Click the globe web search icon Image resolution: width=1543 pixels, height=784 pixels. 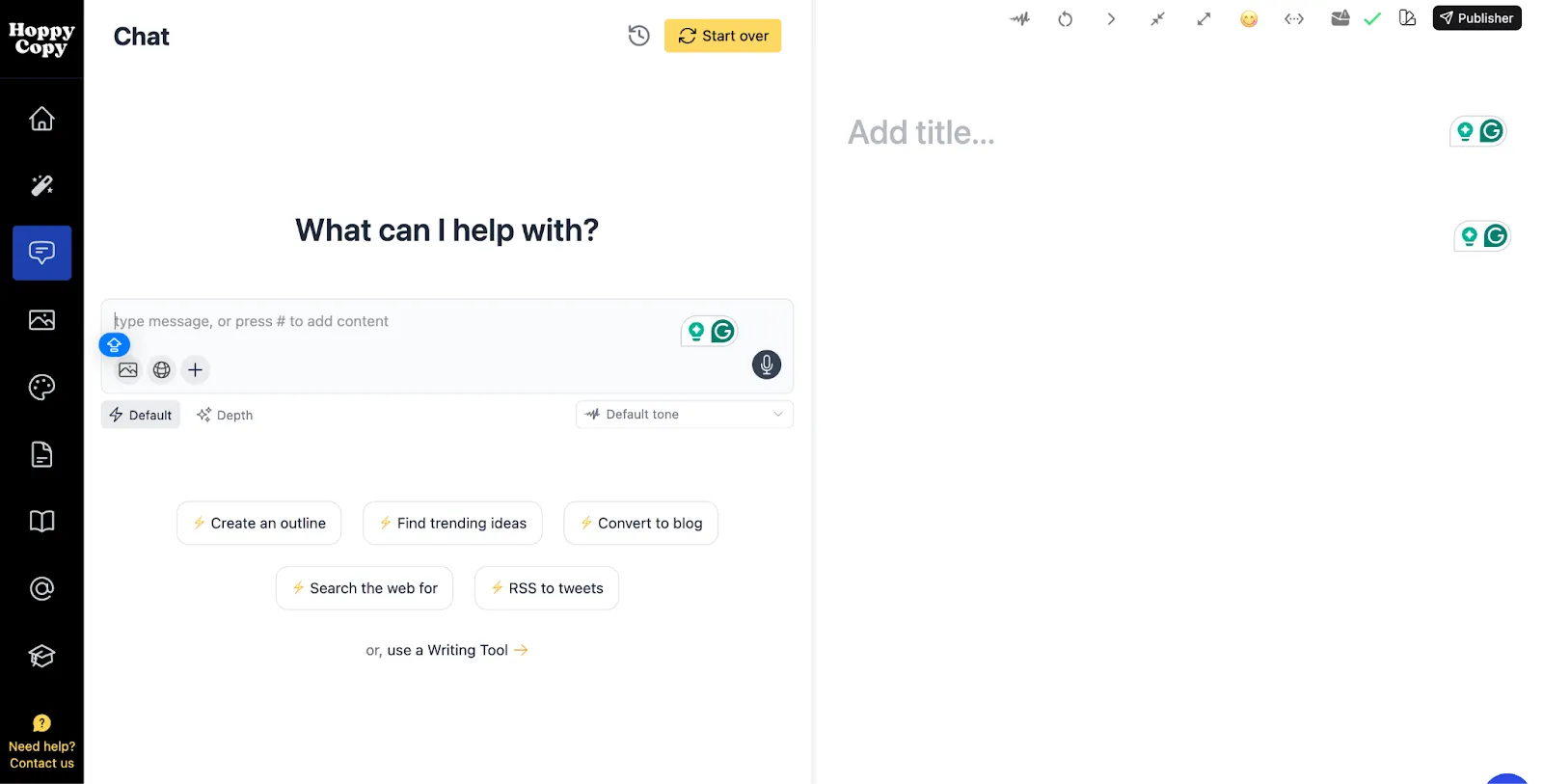[x=162, y=369]
